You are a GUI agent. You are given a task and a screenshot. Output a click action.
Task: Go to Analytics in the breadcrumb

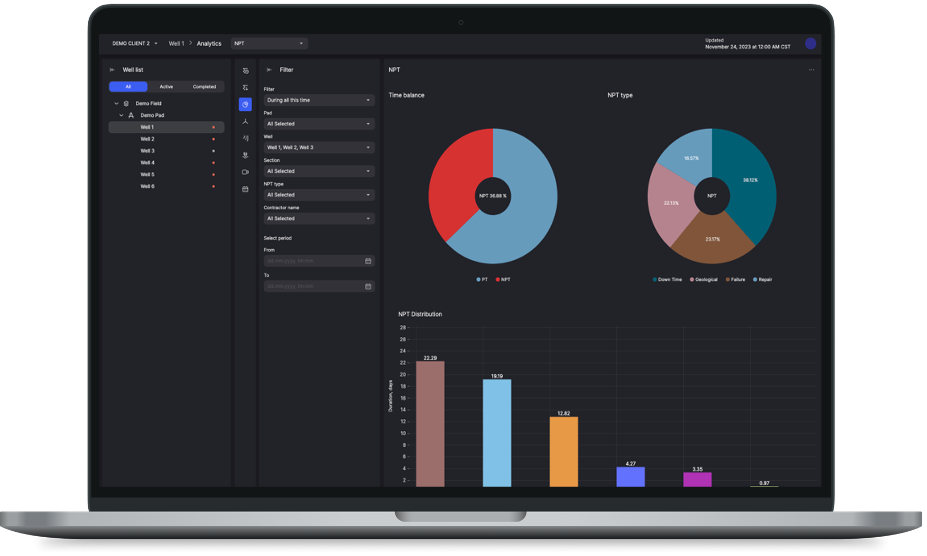click(209, 43)
